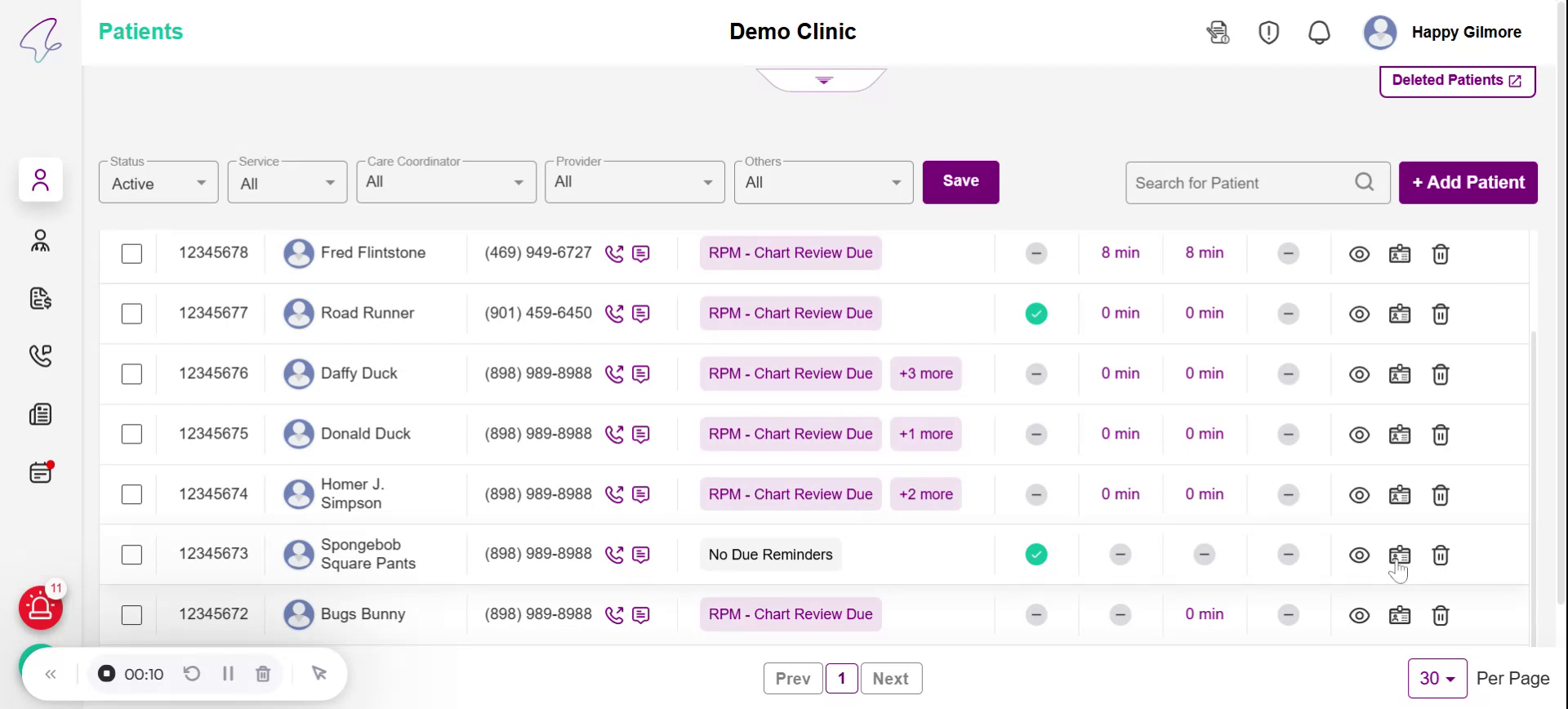Click call icon for Fred Flintstone
The height and width of the screenshot is (709, 1568).
(x=614, y=254)
